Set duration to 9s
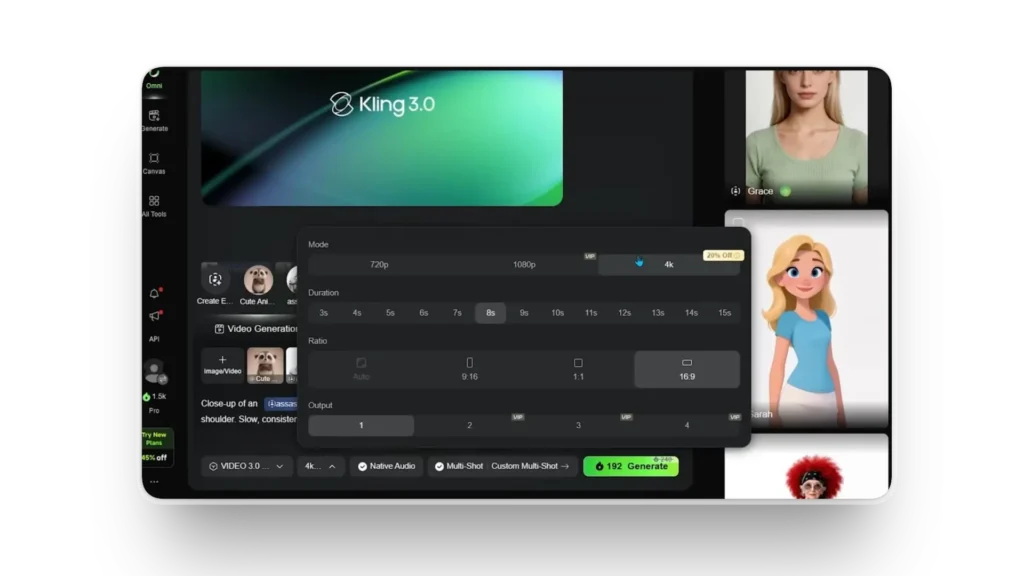1024x576 pixels. click(524, 313)
